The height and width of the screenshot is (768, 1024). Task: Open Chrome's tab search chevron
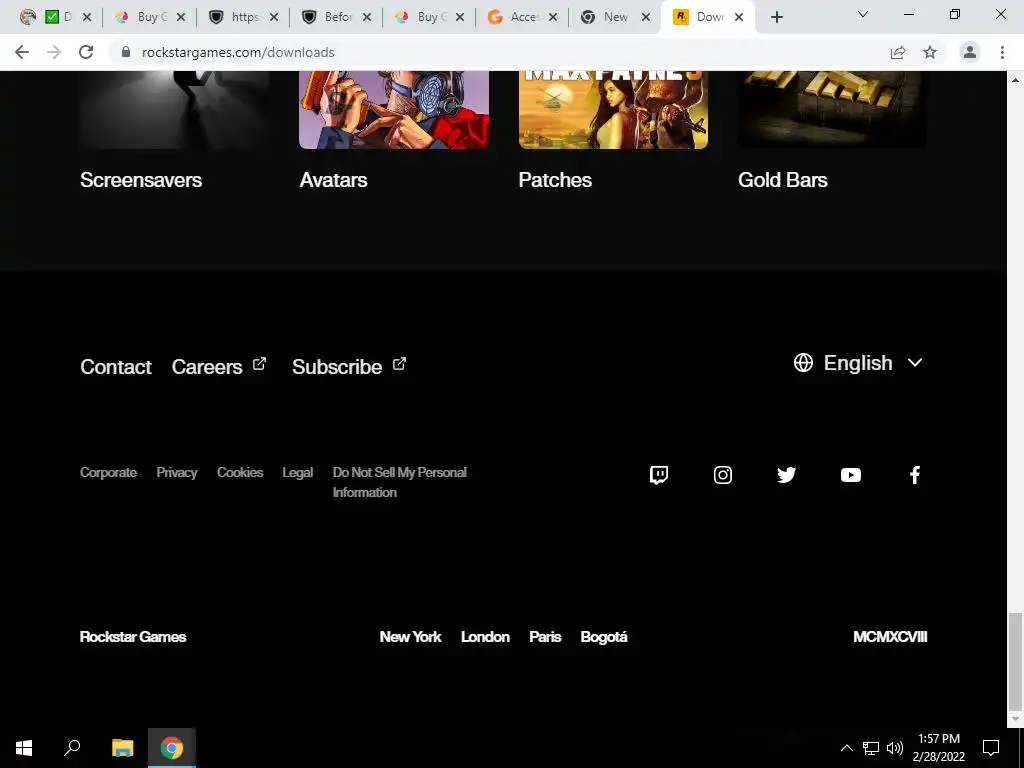(x=863, y=14)
